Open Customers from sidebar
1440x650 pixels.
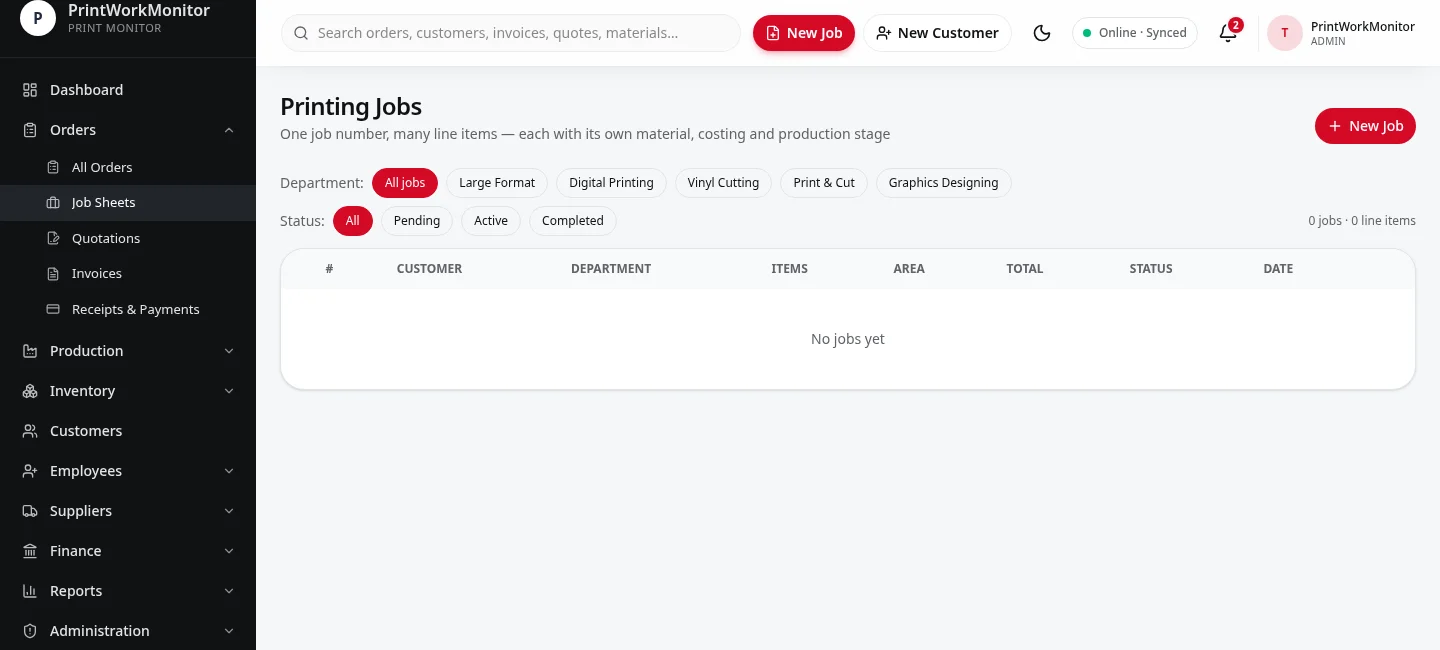128,431
